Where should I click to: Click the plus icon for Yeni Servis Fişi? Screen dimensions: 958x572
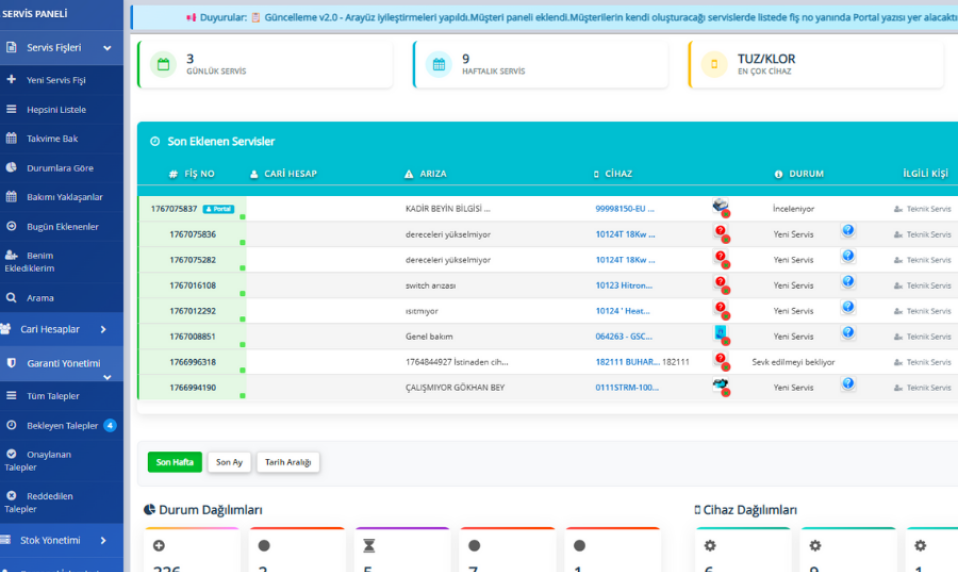coord(11,79)
